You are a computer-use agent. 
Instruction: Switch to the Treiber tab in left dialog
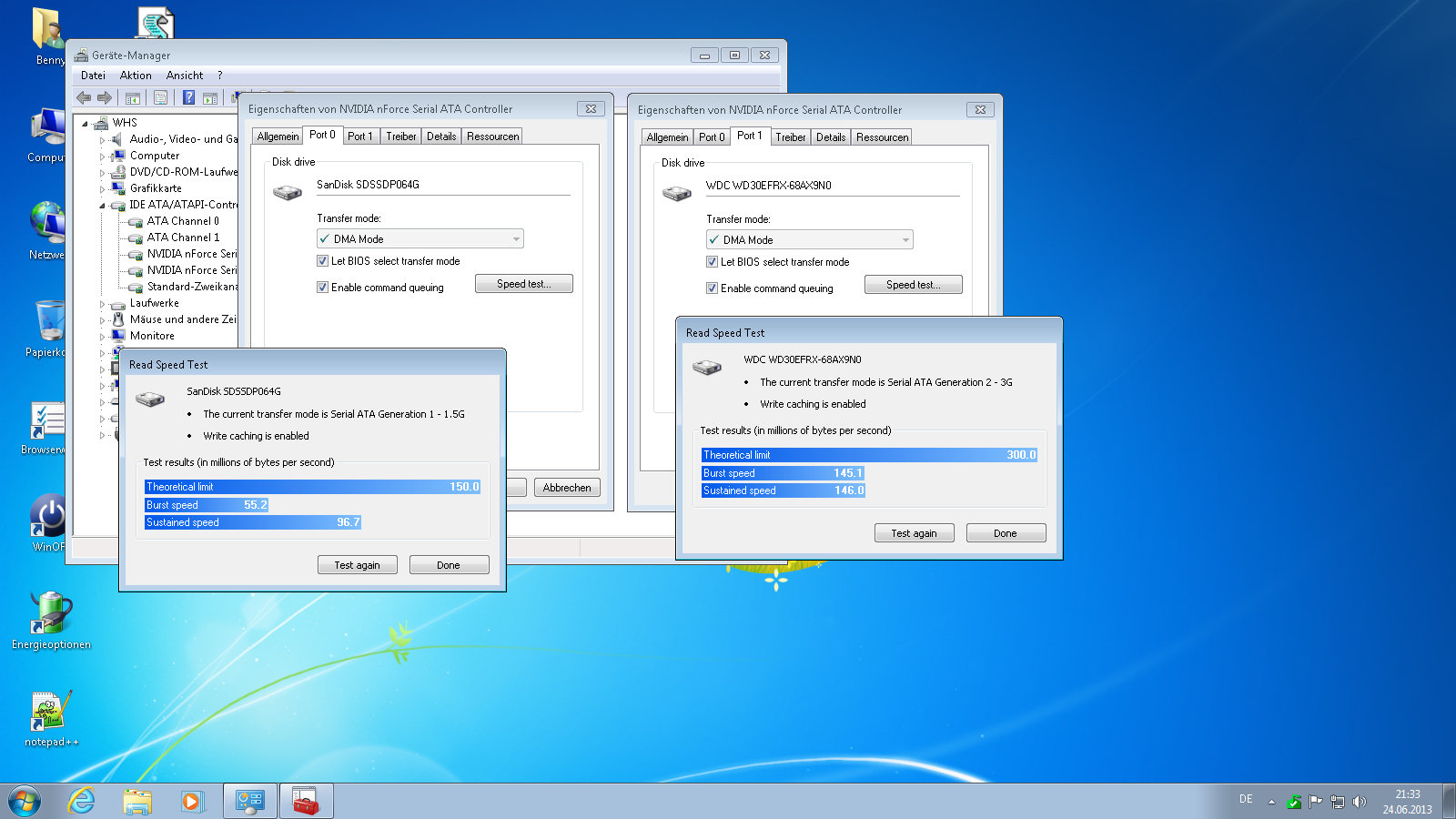point(400,136)
